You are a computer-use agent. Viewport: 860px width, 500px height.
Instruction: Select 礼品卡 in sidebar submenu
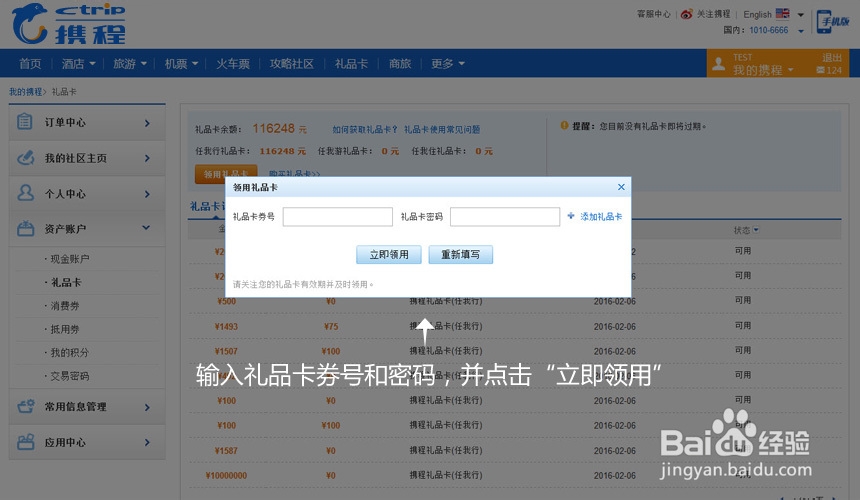66,282
